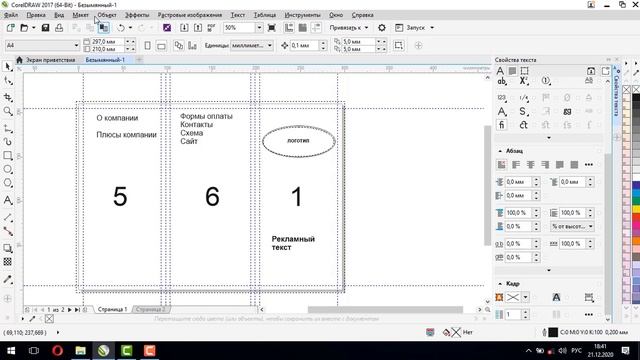The image size is (640, 360).
Task: Open Windows Start menu
Action: (11, 351)
